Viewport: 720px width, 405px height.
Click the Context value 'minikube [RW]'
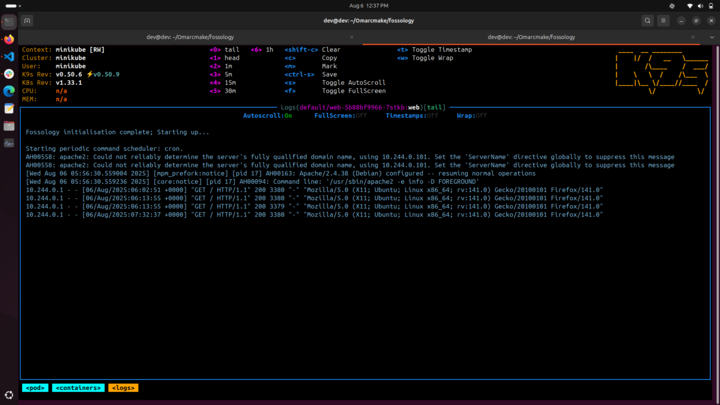click(80, 50)
